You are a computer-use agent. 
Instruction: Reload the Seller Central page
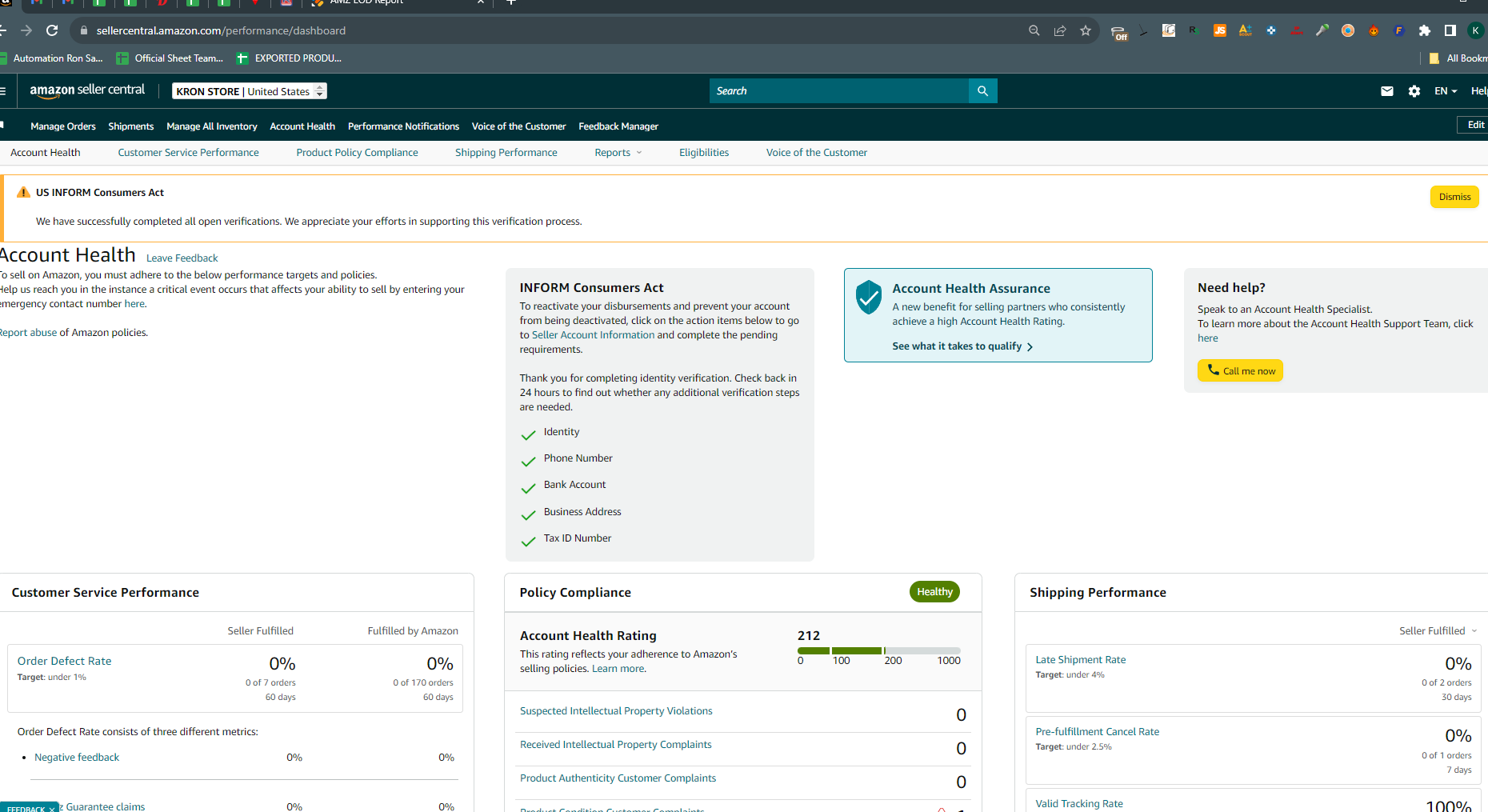tap(52, 30)
